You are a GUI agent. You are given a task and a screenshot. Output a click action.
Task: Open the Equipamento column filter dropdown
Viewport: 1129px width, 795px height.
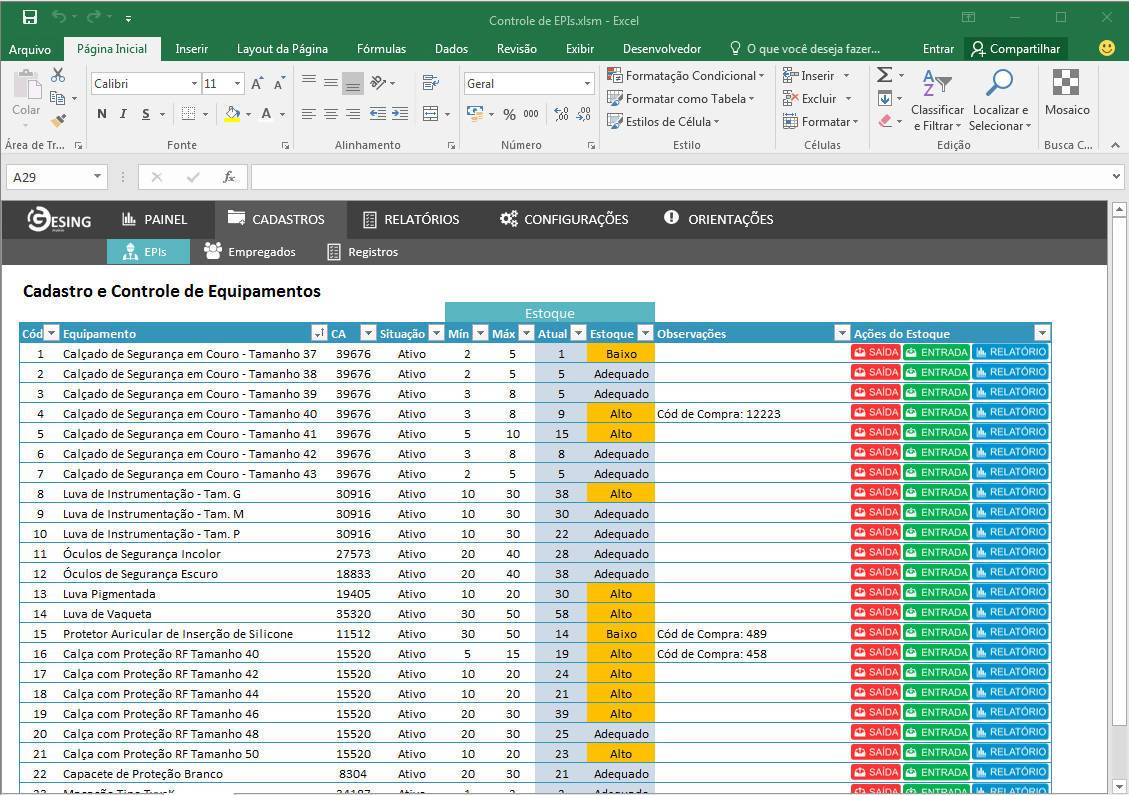click(319, 334)
